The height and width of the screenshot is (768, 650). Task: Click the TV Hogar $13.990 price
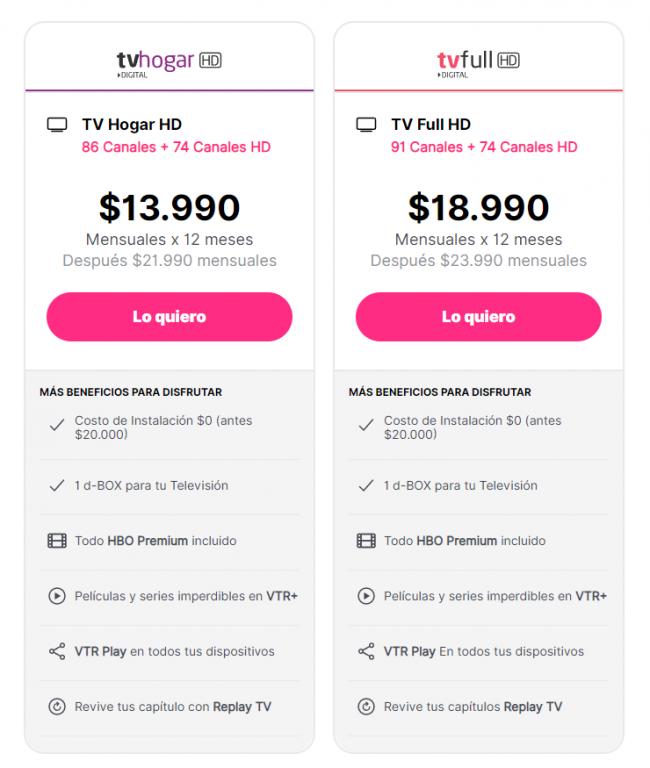[x=169, y=207]
